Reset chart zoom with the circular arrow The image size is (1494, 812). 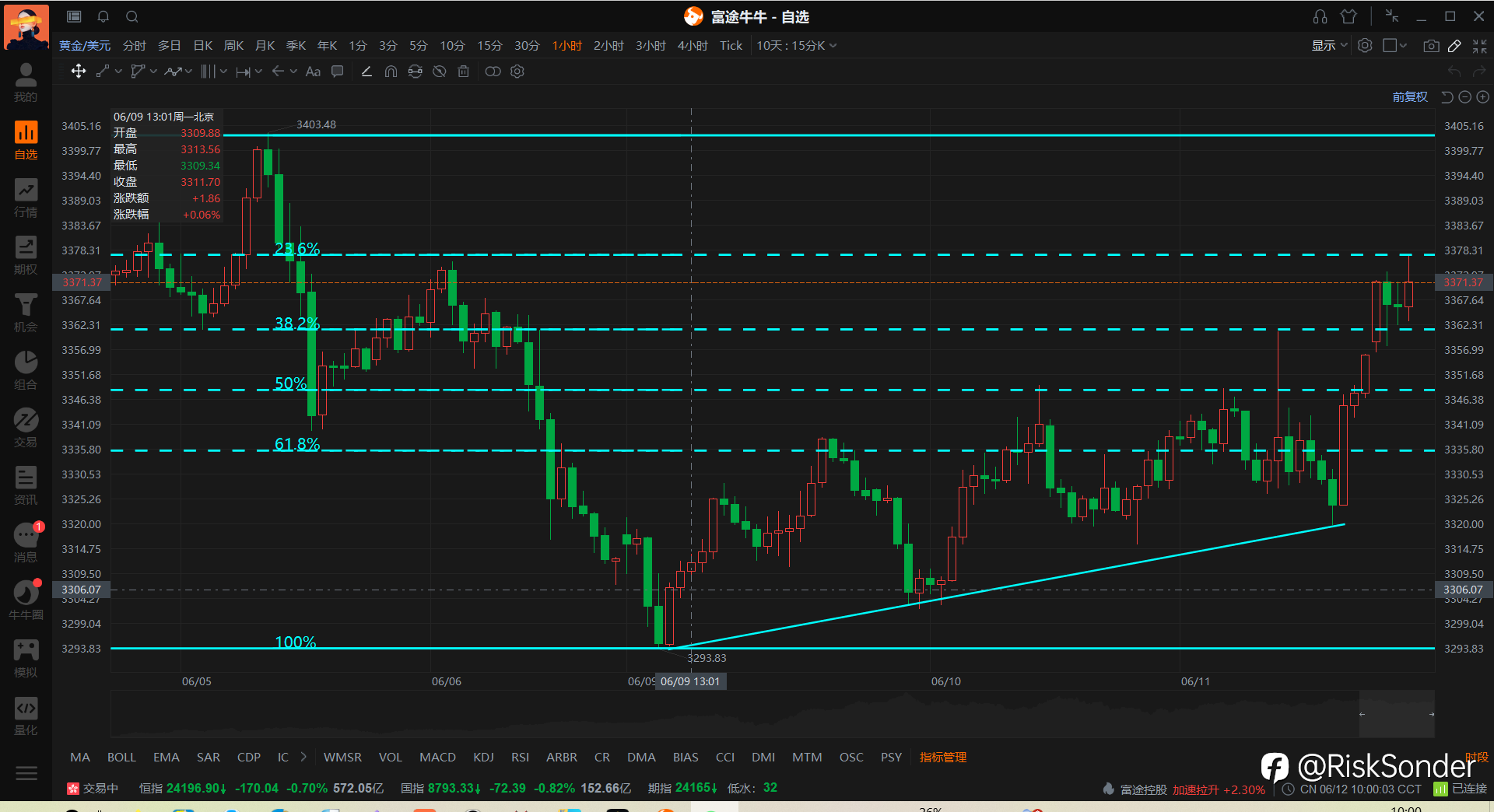pyautogui.click(x=1447, y=97)
